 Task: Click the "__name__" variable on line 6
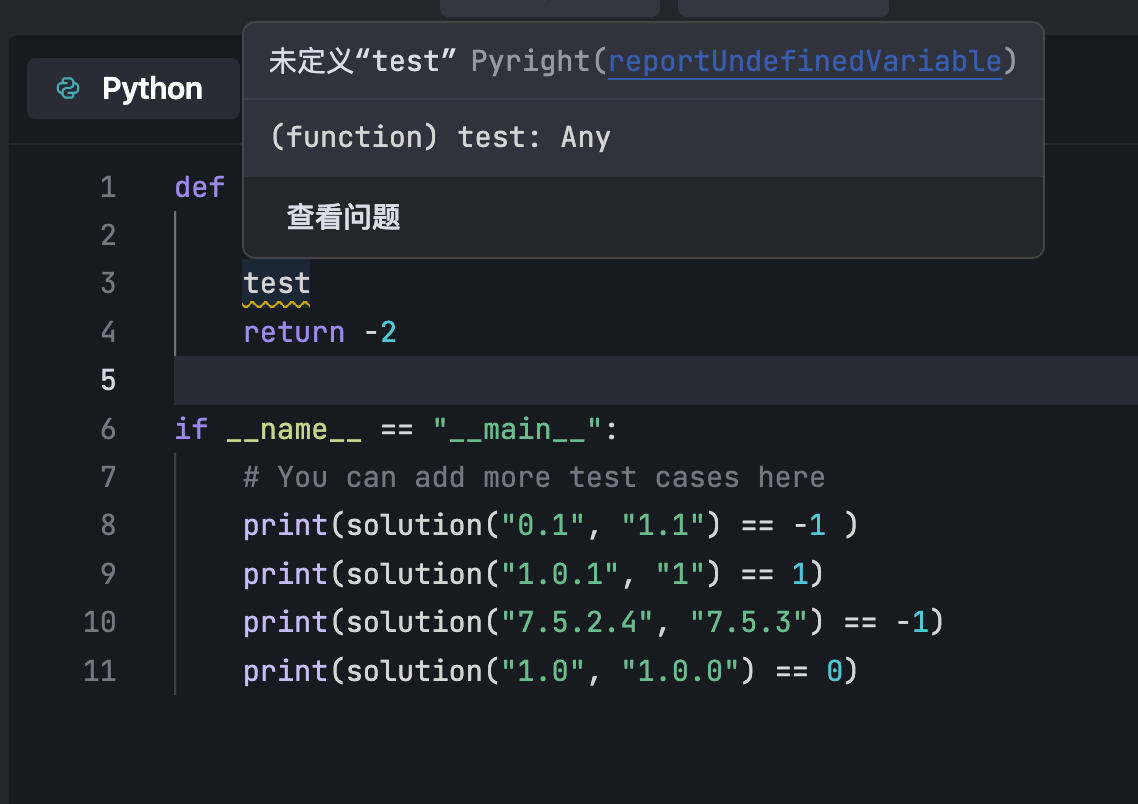(x=294, y=430)
